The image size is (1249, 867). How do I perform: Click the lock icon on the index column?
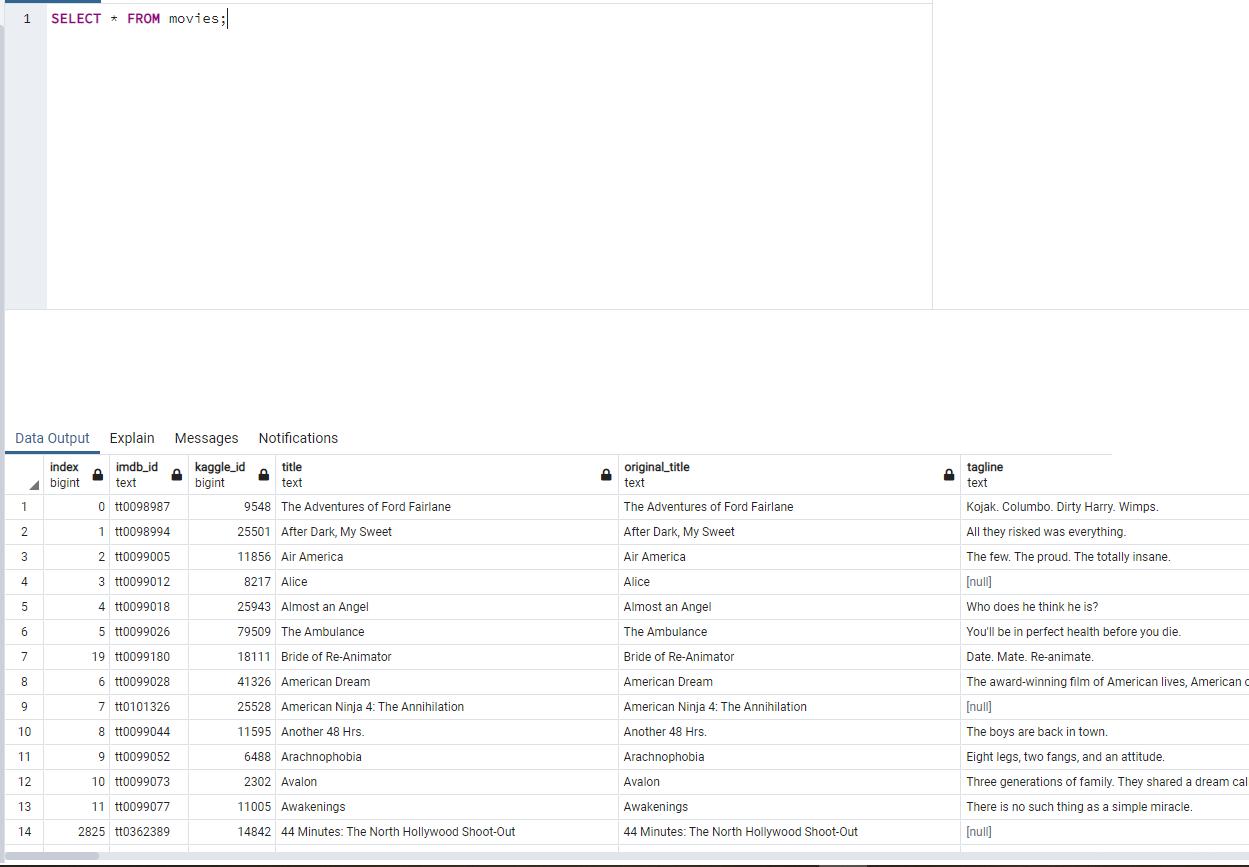coord(97,474)
